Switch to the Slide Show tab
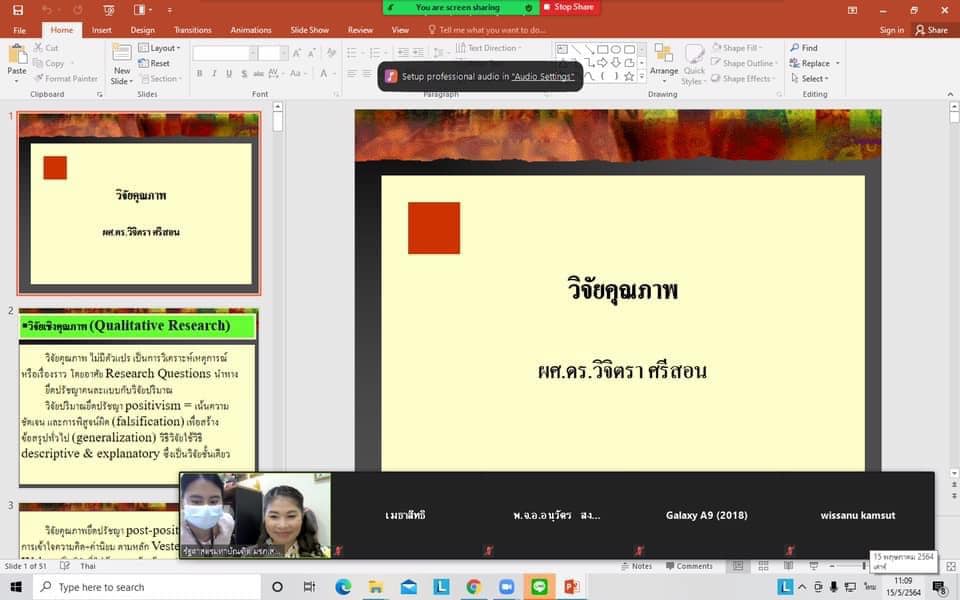Viewport: 960px width, 600px height. point(309,30)
